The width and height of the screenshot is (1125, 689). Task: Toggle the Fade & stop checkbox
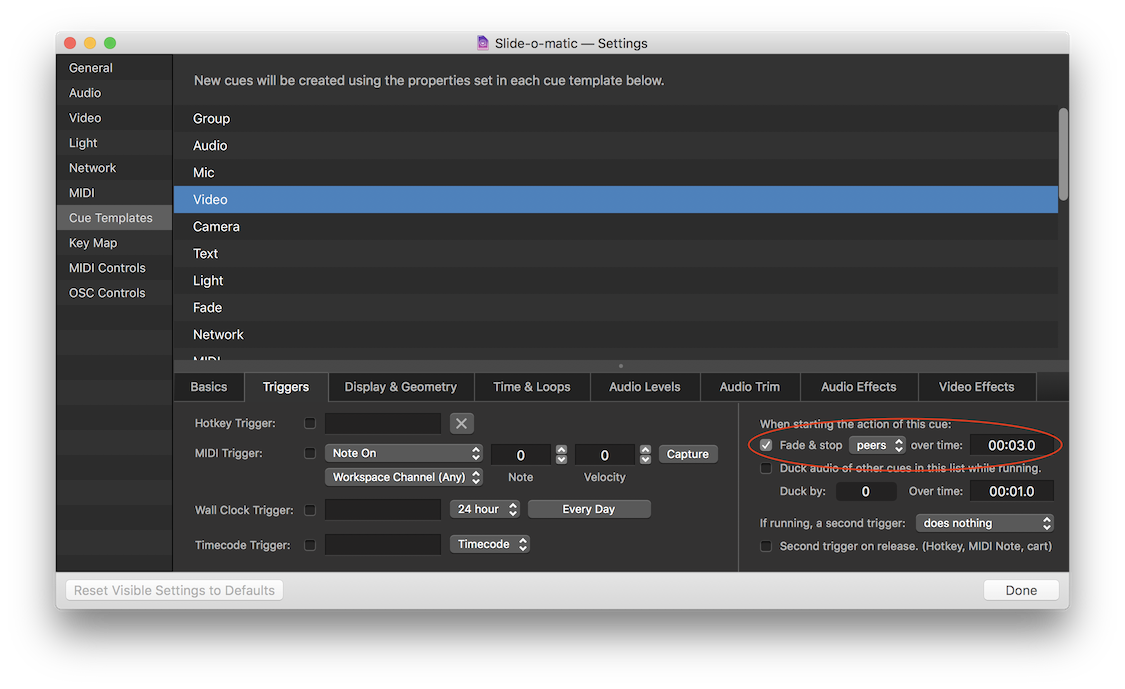tap(766, 445)
